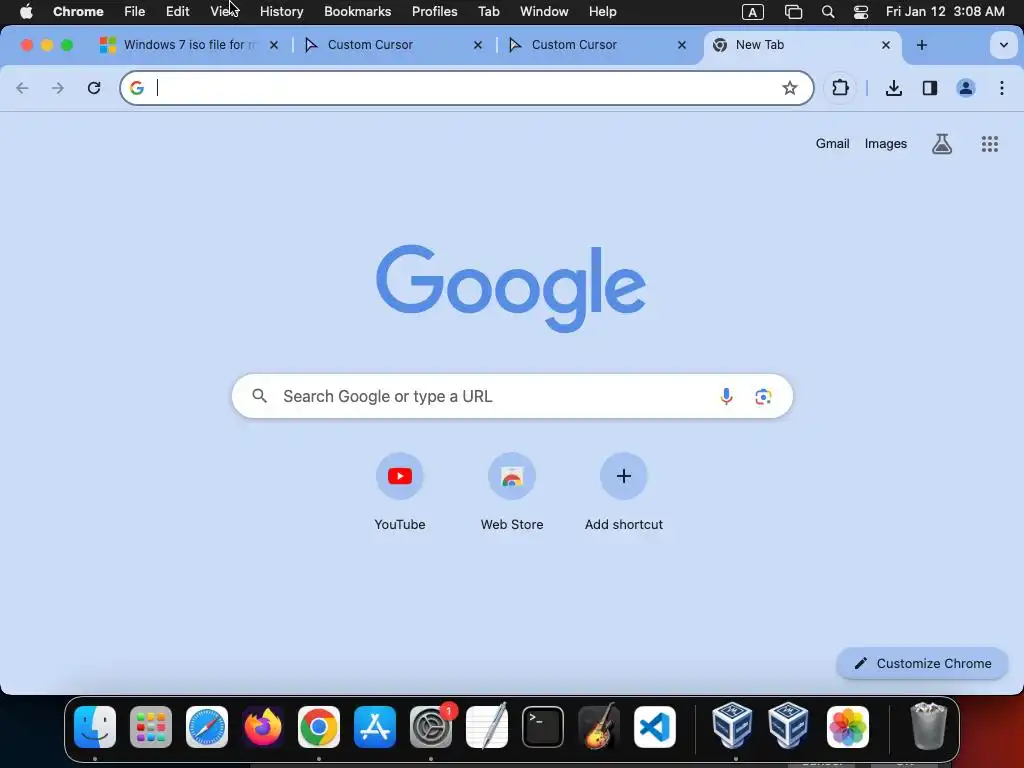This screenshot has height=768, width=1024.
Task: Close the Windows 7 iso file tab
Action: [x=274, y=45]
